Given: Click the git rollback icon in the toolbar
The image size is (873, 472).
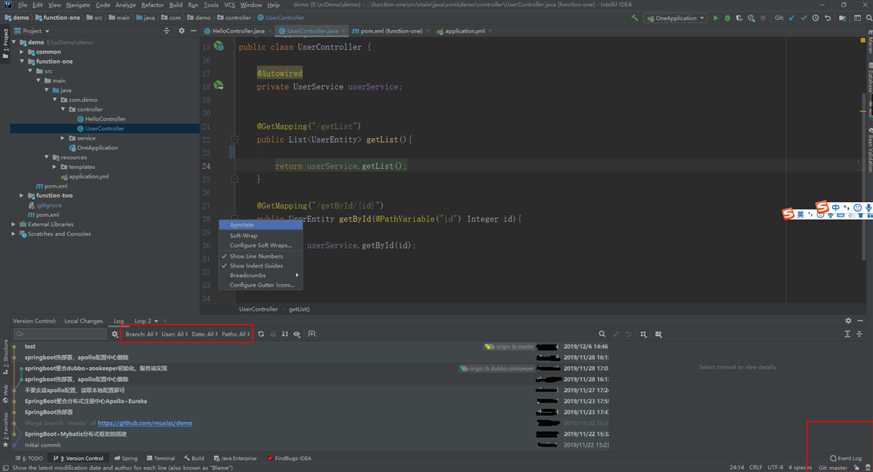Looking at the screenshot, I should point(828,18).
